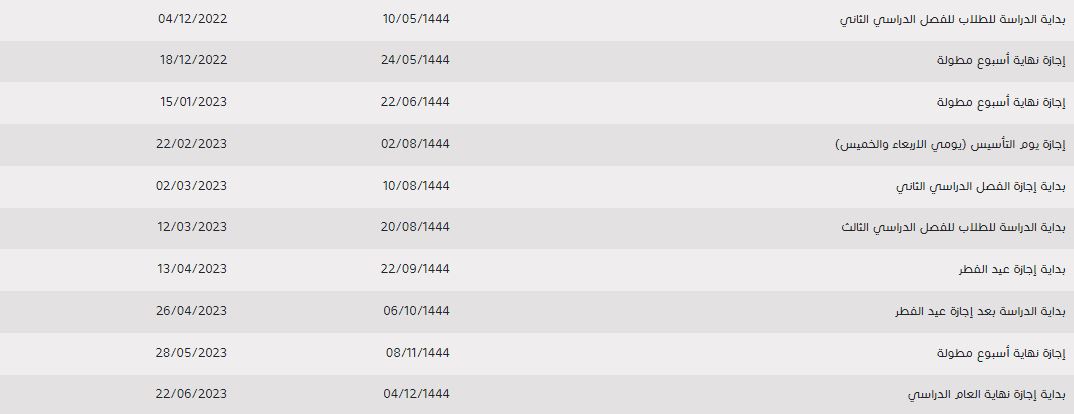Select the Hijri date 10/05/1444
1074x414 pixels.
pyautogui.click(x=416, y=19)
